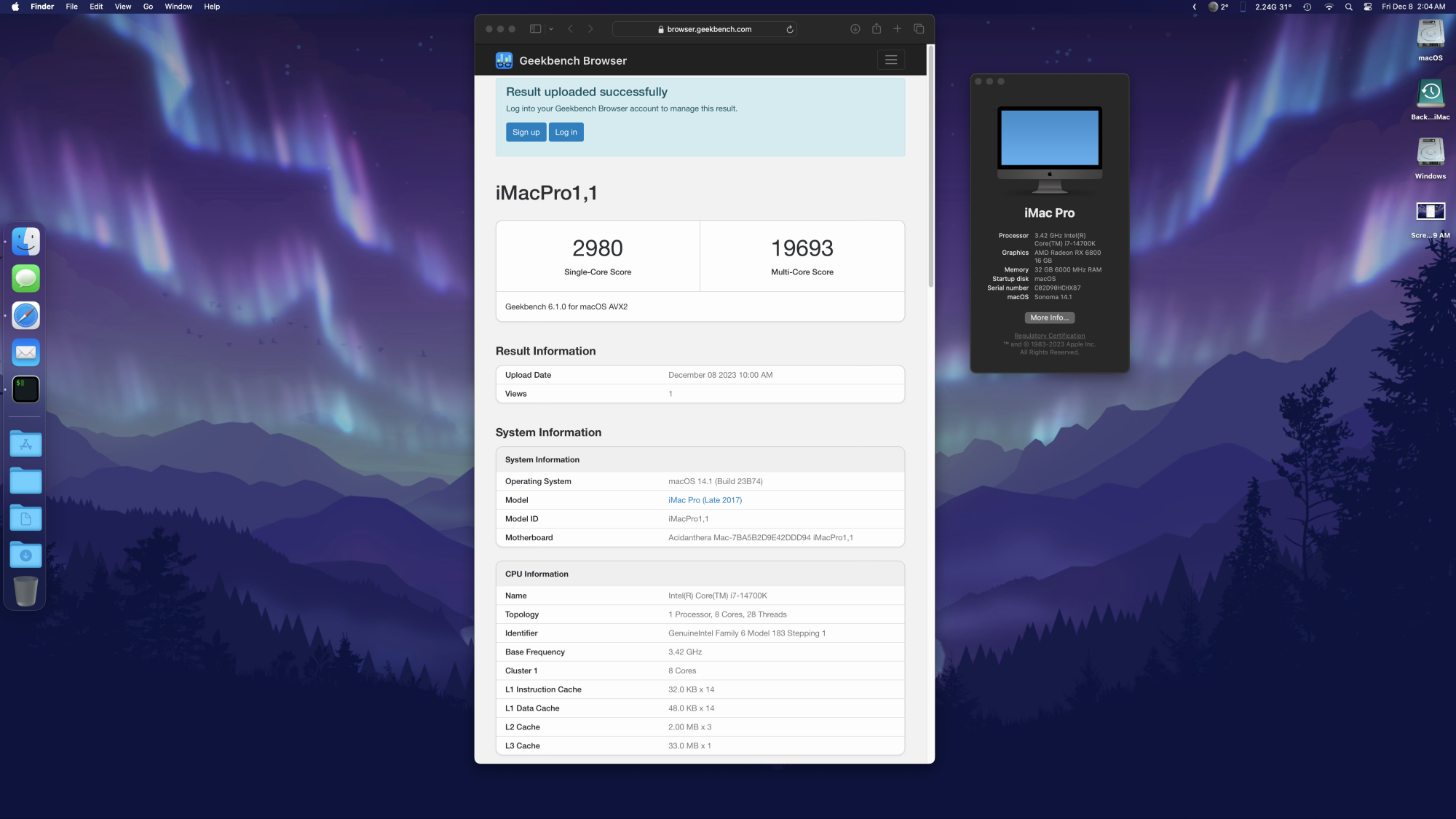Image resolution: width=1456 pixels, height=819 pixels.
Task: Click the Geekbench Browser logo icon
Action: click(x=505, y=60)
